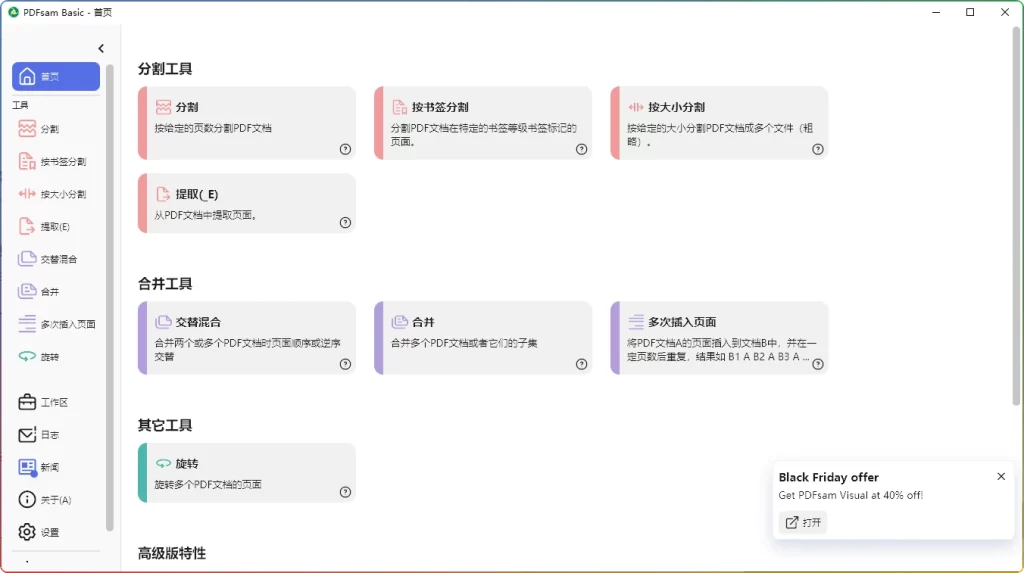Image resolution: width=1024 pixels, height=573 pixels.
Task: Click the 提取(_E) tool card
Action: (x=247, y=203)
